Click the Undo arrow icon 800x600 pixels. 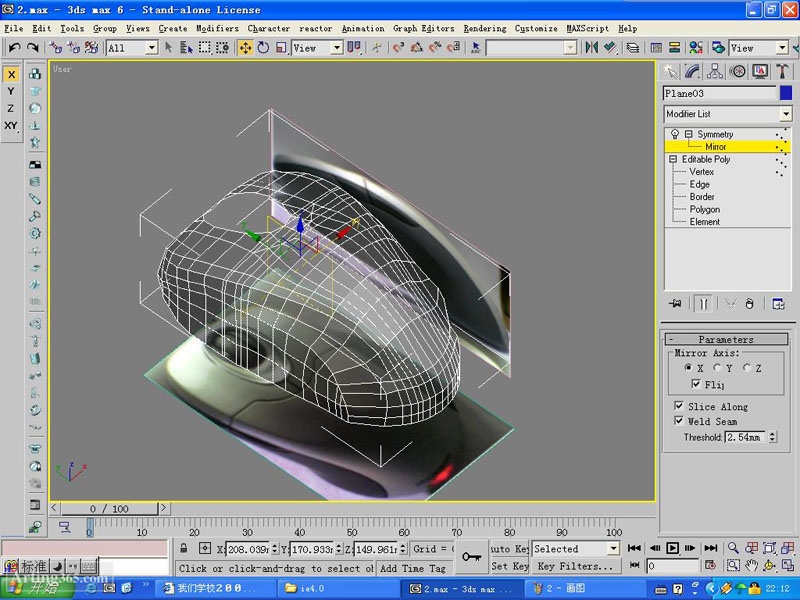coord(14,48)
